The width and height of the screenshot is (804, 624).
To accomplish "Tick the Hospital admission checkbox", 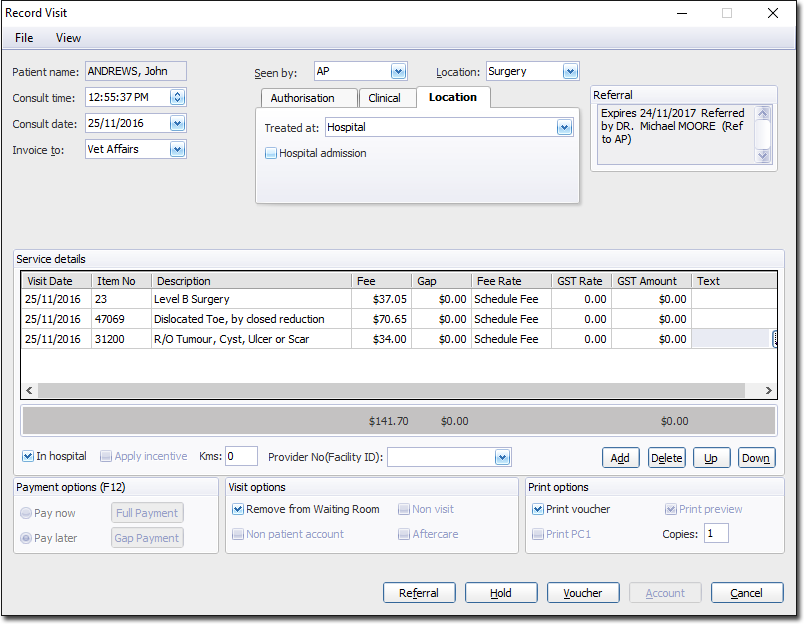I will (271, 154).
